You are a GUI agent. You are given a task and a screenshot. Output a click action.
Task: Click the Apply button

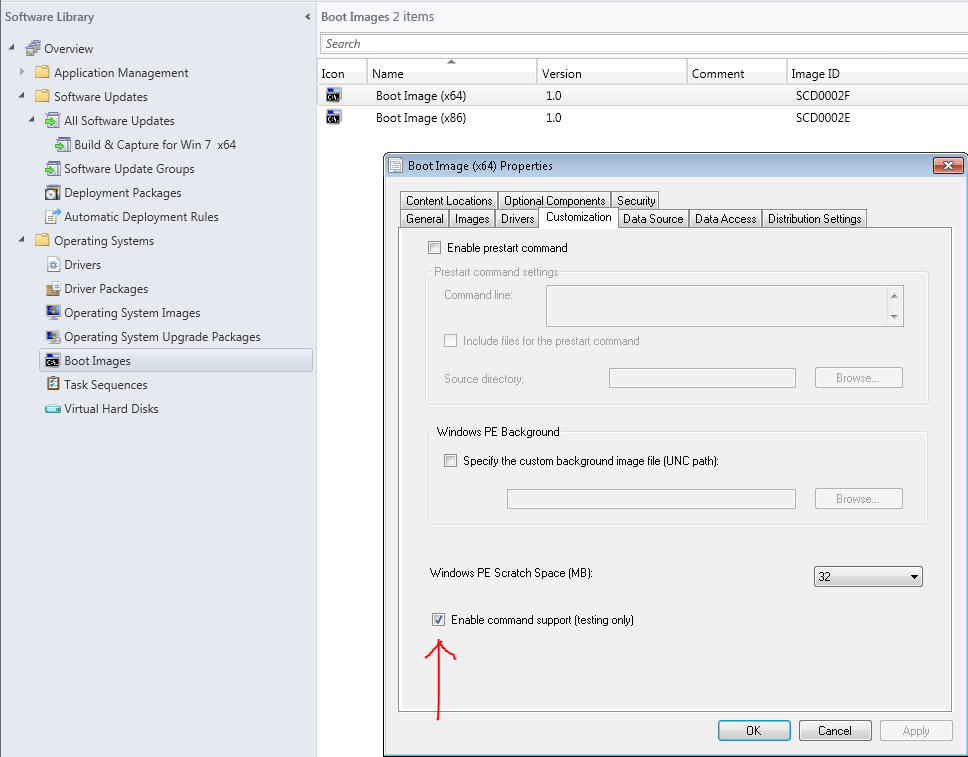coord(916,730)
